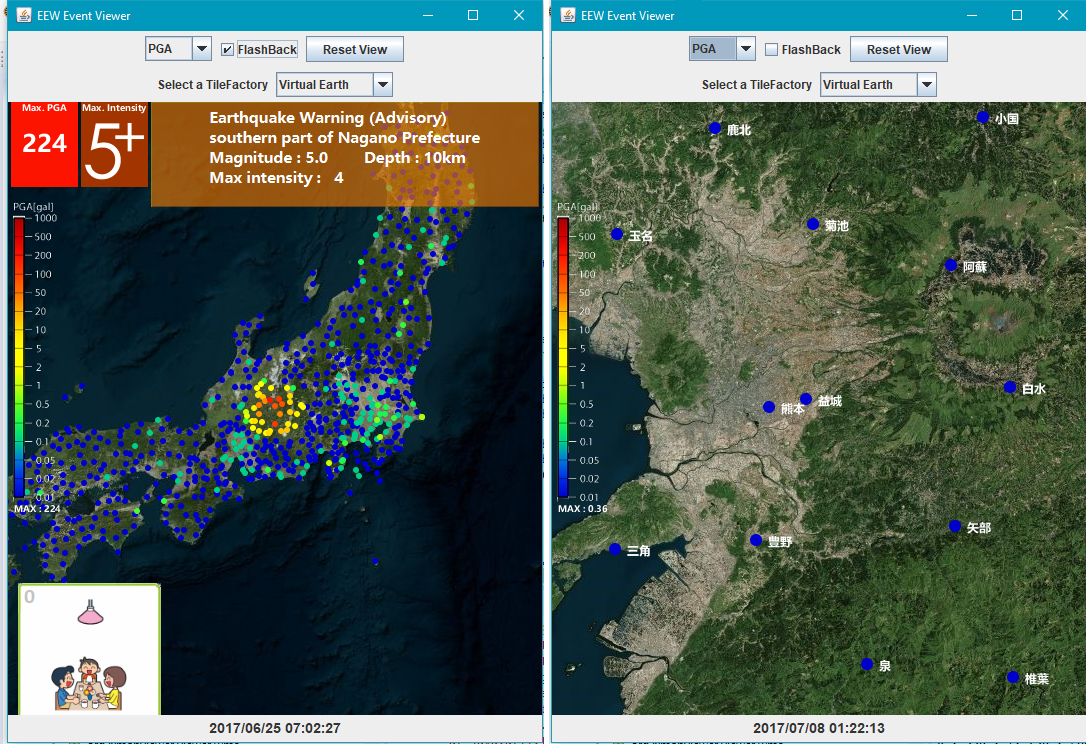Click the people-at-table shaking illustration
The image size is (1088, 744).
coord(89,684)
